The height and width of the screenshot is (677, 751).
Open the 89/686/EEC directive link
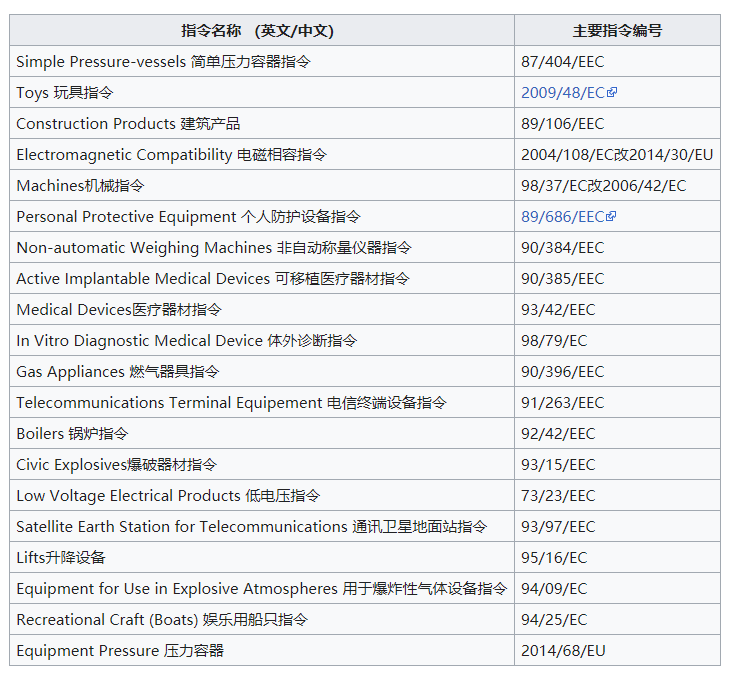coord(562,217)
